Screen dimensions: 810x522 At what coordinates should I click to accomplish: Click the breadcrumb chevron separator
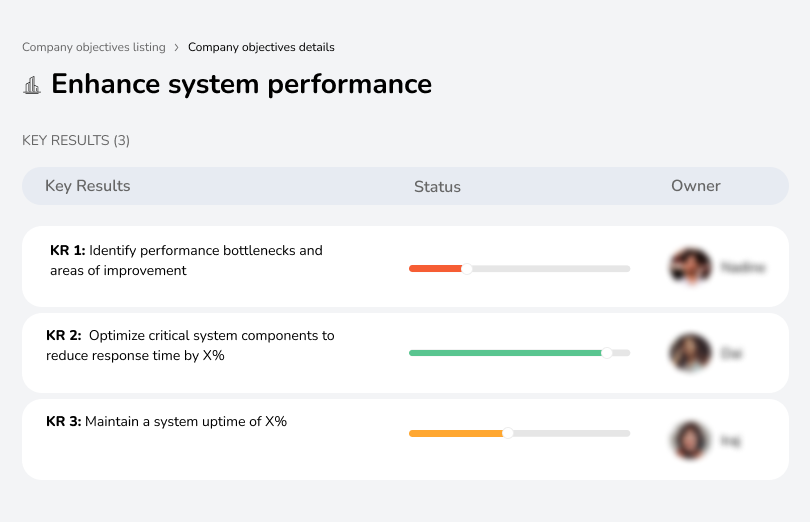(177, 48)
